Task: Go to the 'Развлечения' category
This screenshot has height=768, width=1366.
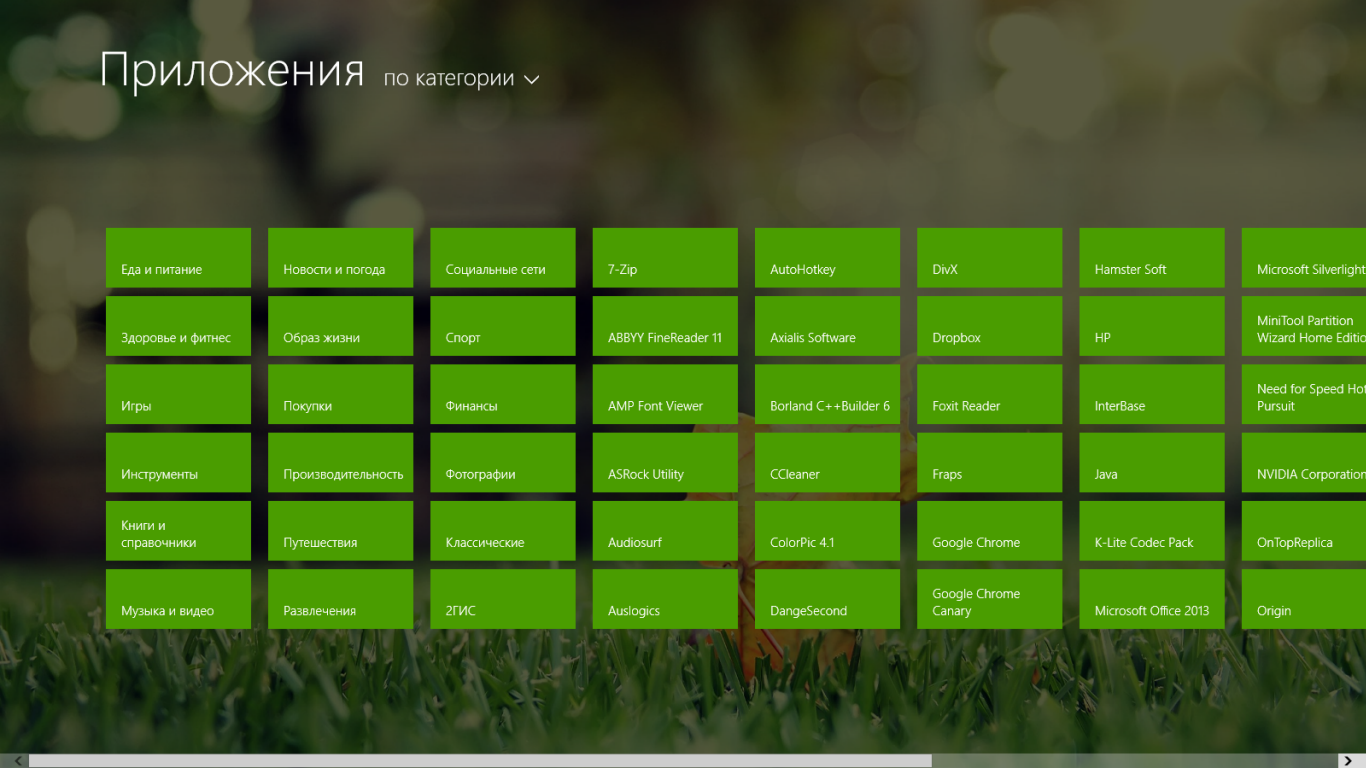Action: tap(340, 599)
